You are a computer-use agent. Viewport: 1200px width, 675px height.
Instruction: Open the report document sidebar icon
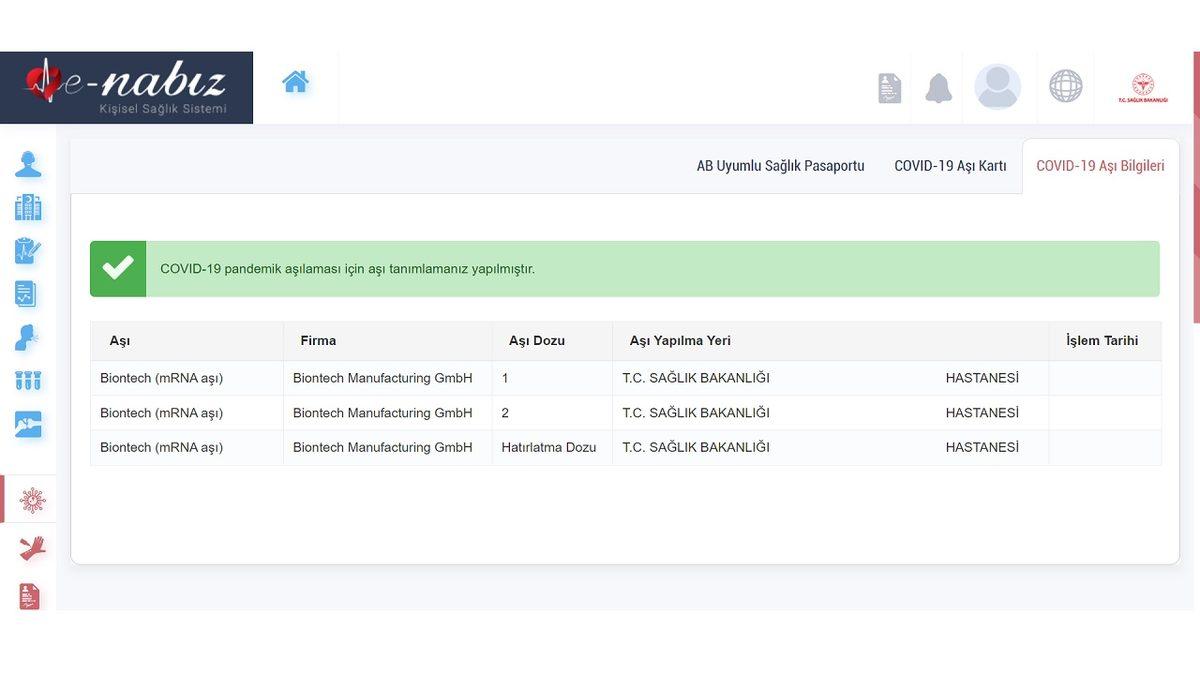[27, 293]
